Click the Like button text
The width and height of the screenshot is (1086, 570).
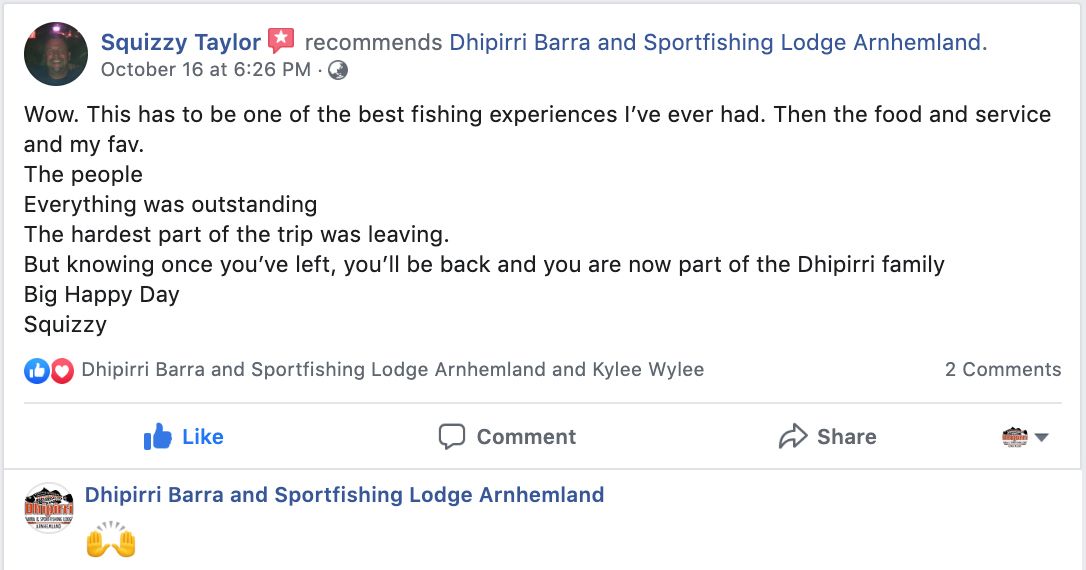pos(203,437)
